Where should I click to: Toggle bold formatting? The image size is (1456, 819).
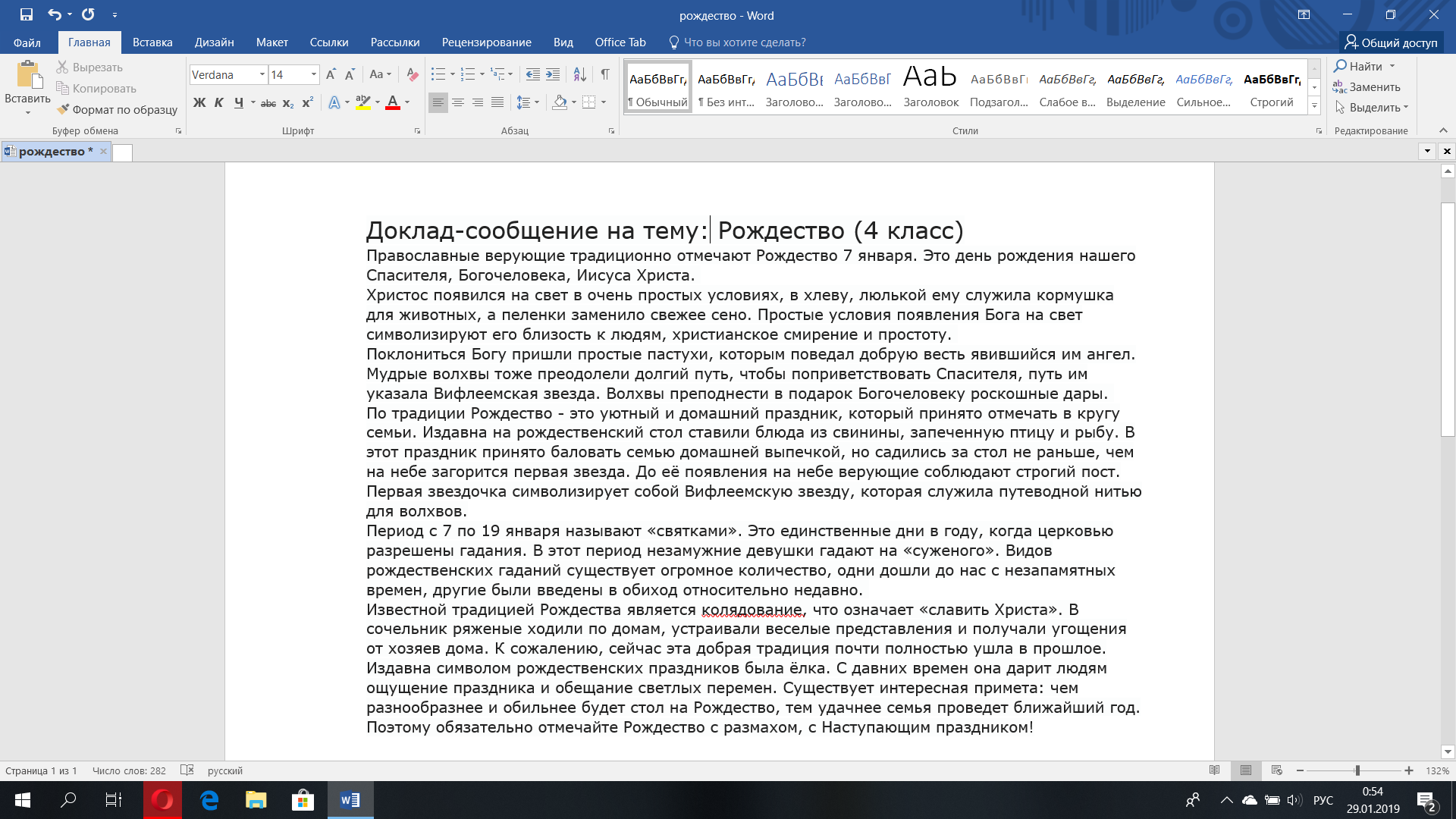(200, 103)
